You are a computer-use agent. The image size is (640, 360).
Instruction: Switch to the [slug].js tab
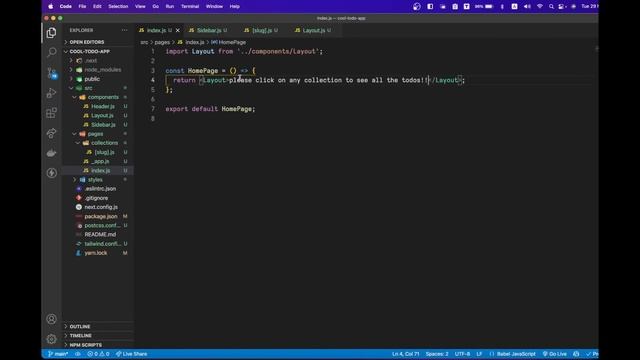click(261, 31)
